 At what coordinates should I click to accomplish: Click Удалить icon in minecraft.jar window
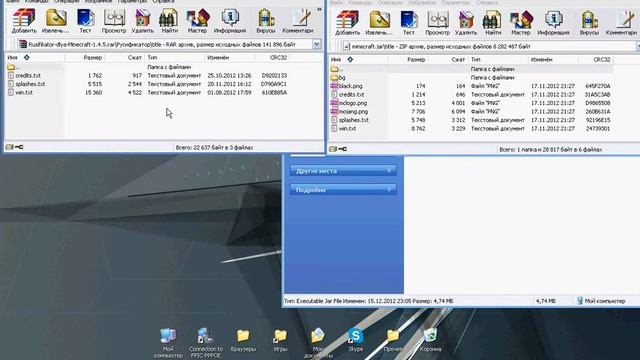tap(466, 22)
